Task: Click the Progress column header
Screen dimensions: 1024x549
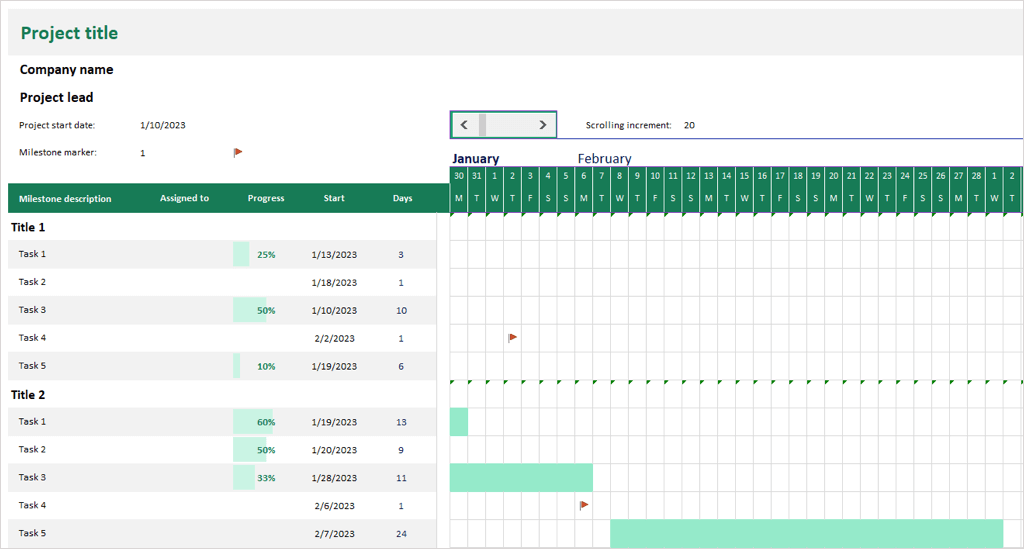Action: pyautogui.click(x=266, y=199)
